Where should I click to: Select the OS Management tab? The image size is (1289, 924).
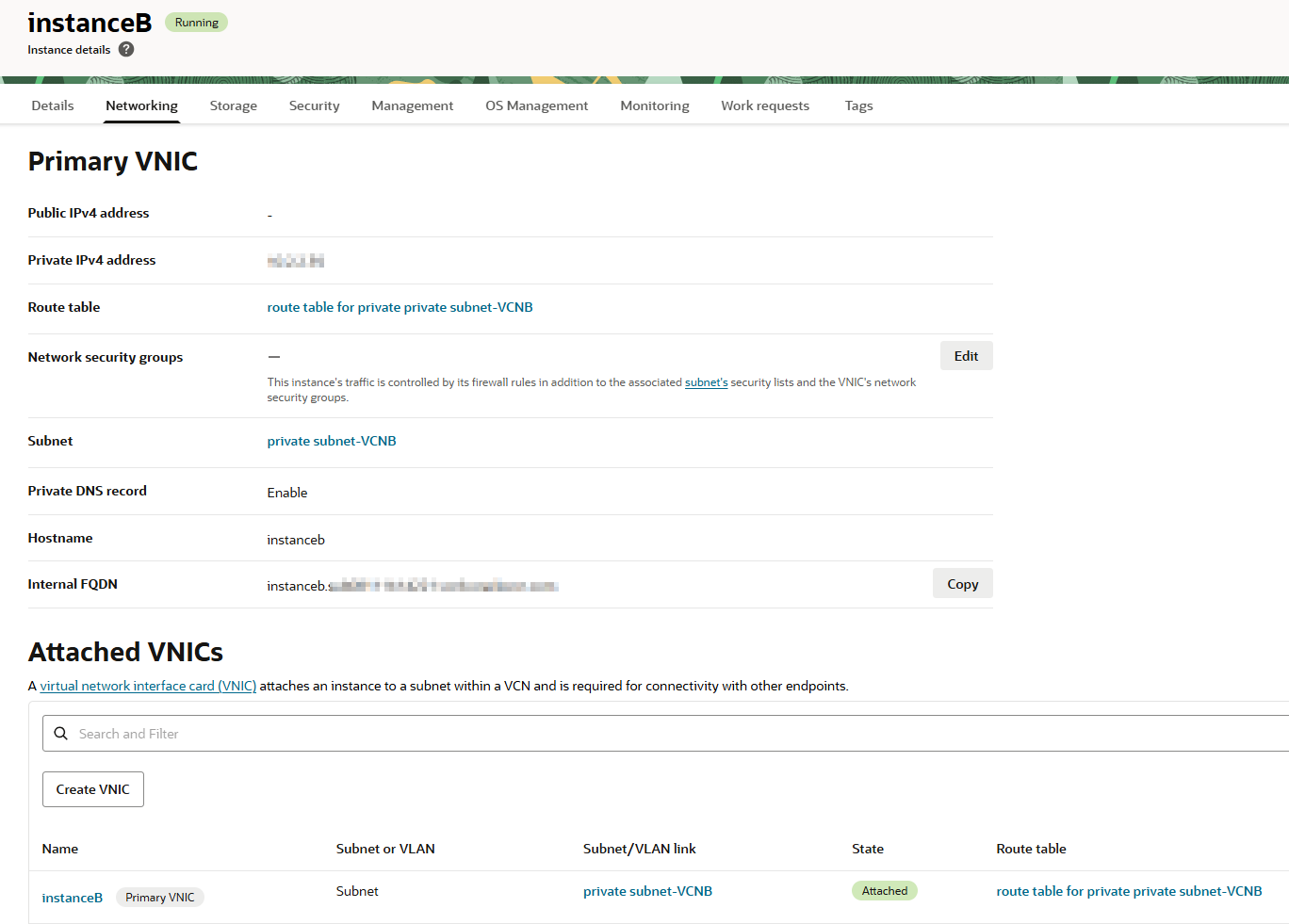tap(536, 105)
